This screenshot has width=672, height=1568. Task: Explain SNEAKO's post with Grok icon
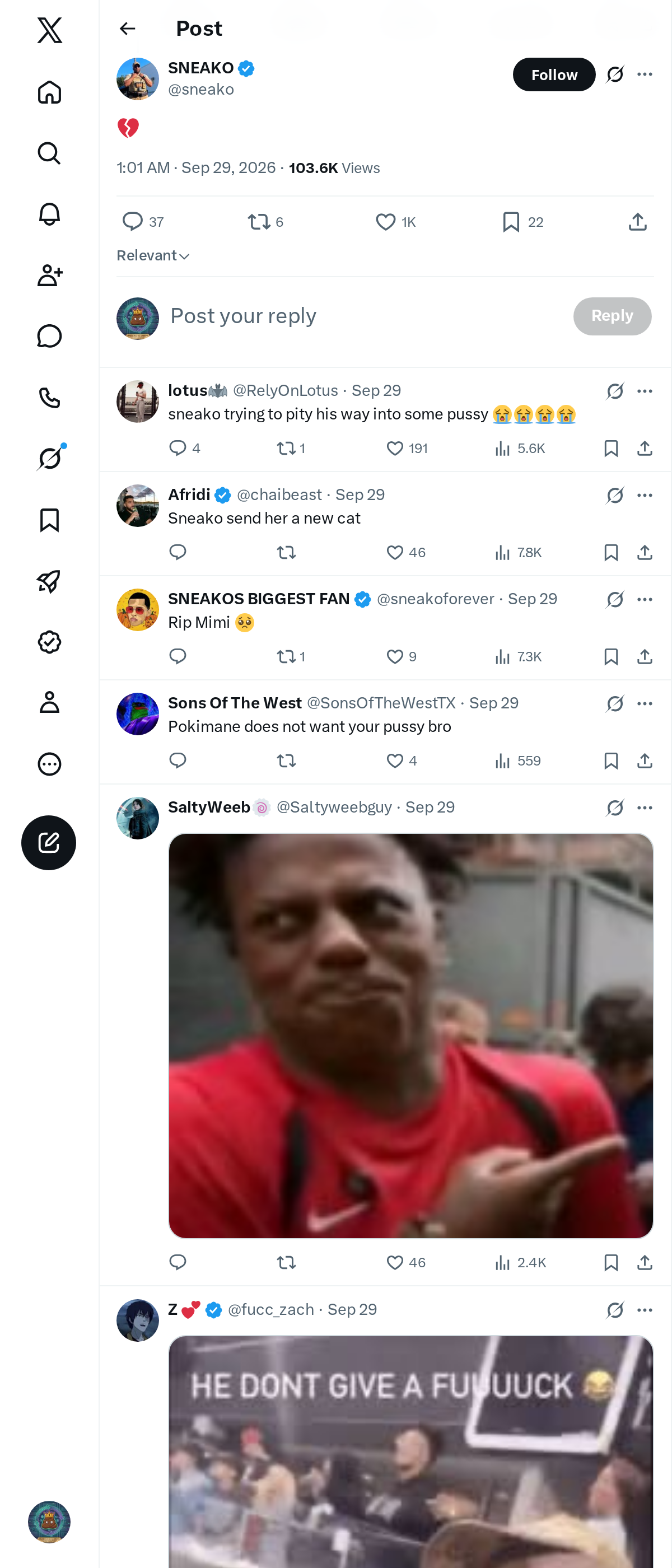coord(615,74)
